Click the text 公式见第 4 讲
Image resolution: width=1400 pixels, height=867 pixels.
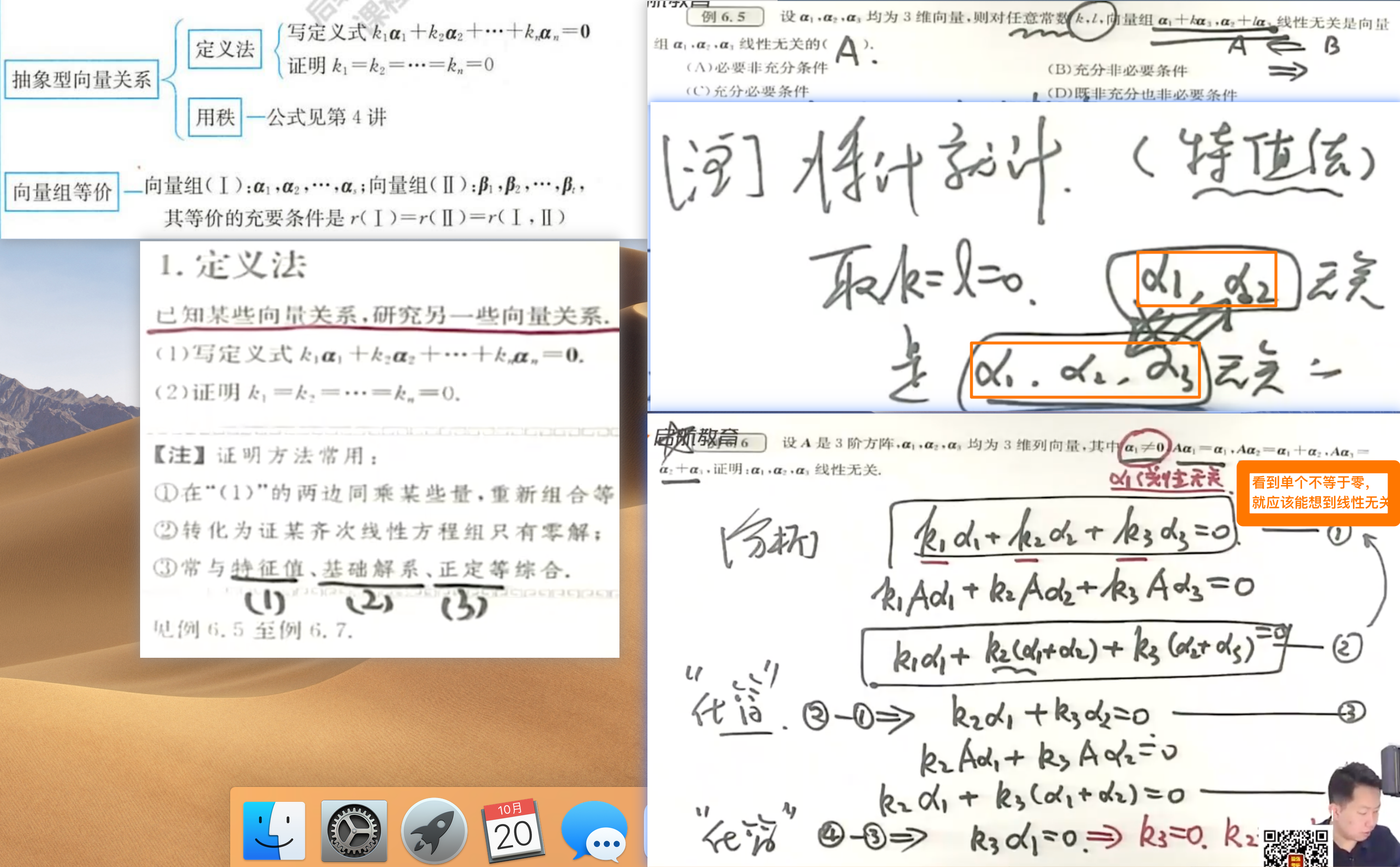[x=327, y=118]
